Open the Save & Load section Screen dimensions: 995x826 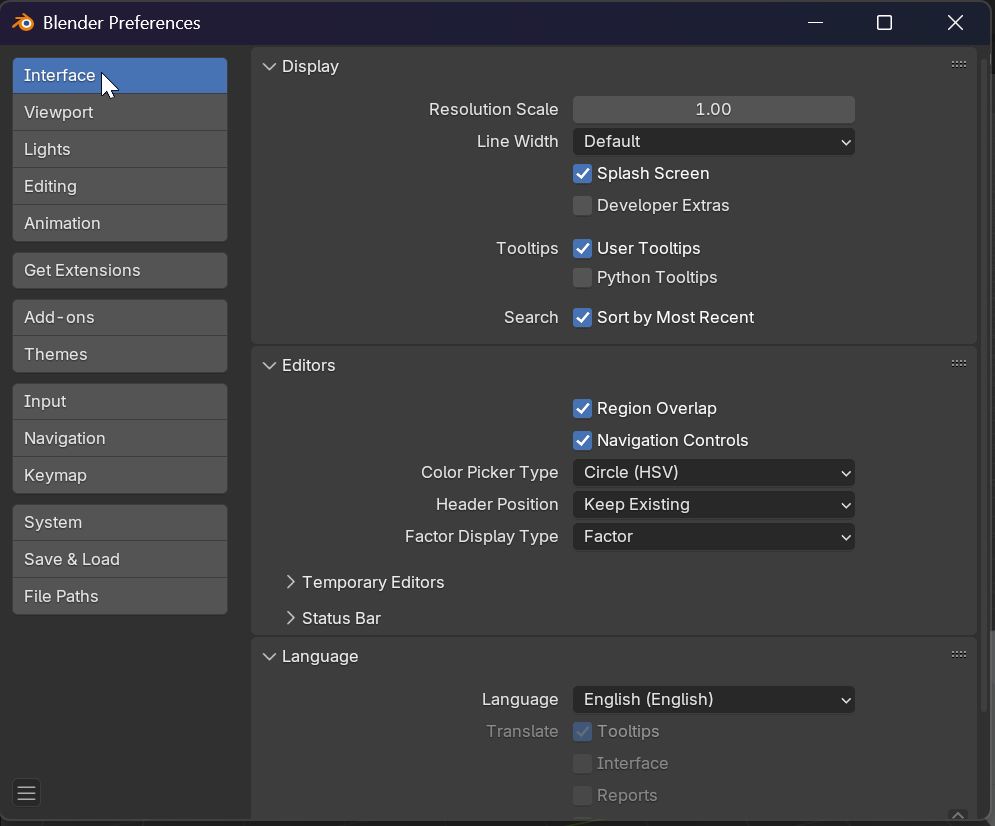[120, 560]
